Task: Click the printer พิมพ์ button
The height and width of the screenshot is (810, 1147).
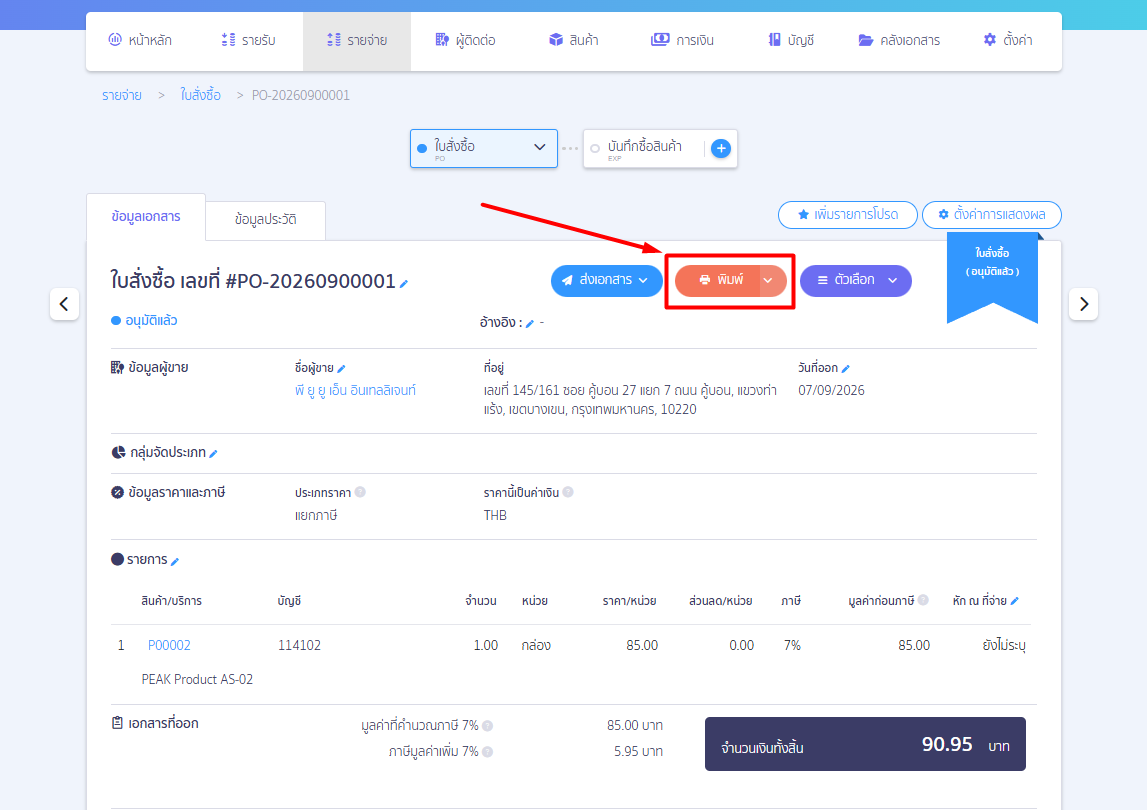Action: 718,280
